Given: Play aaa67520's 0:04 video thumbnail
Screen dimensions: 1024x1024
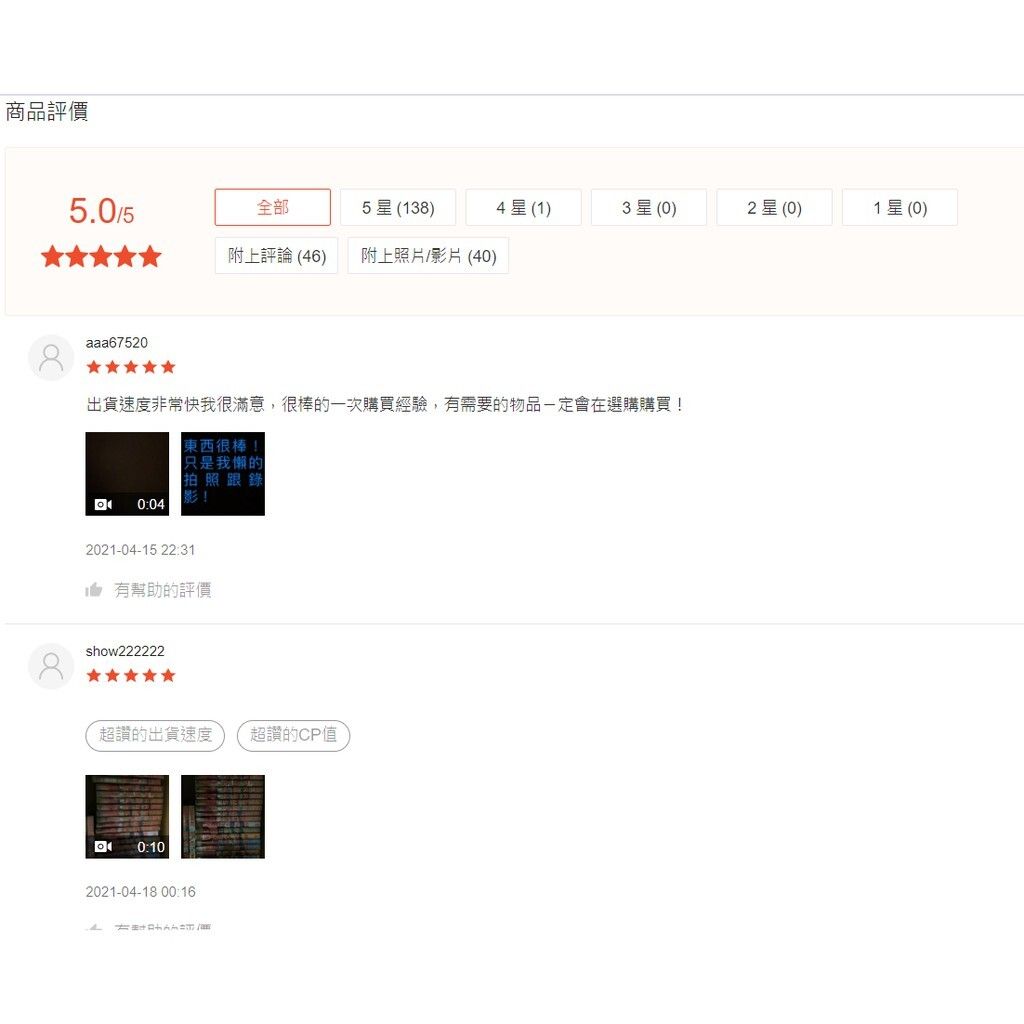Looking at the screenshot, I should [127, 473].
